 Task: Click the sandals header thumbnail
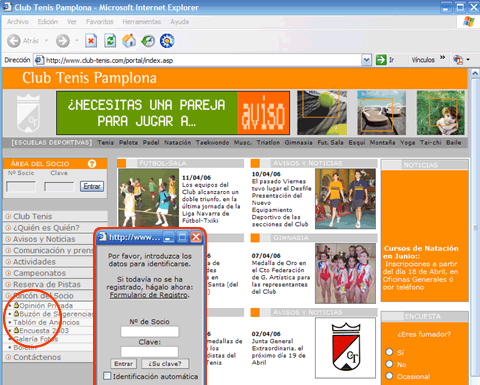(381, 112)
